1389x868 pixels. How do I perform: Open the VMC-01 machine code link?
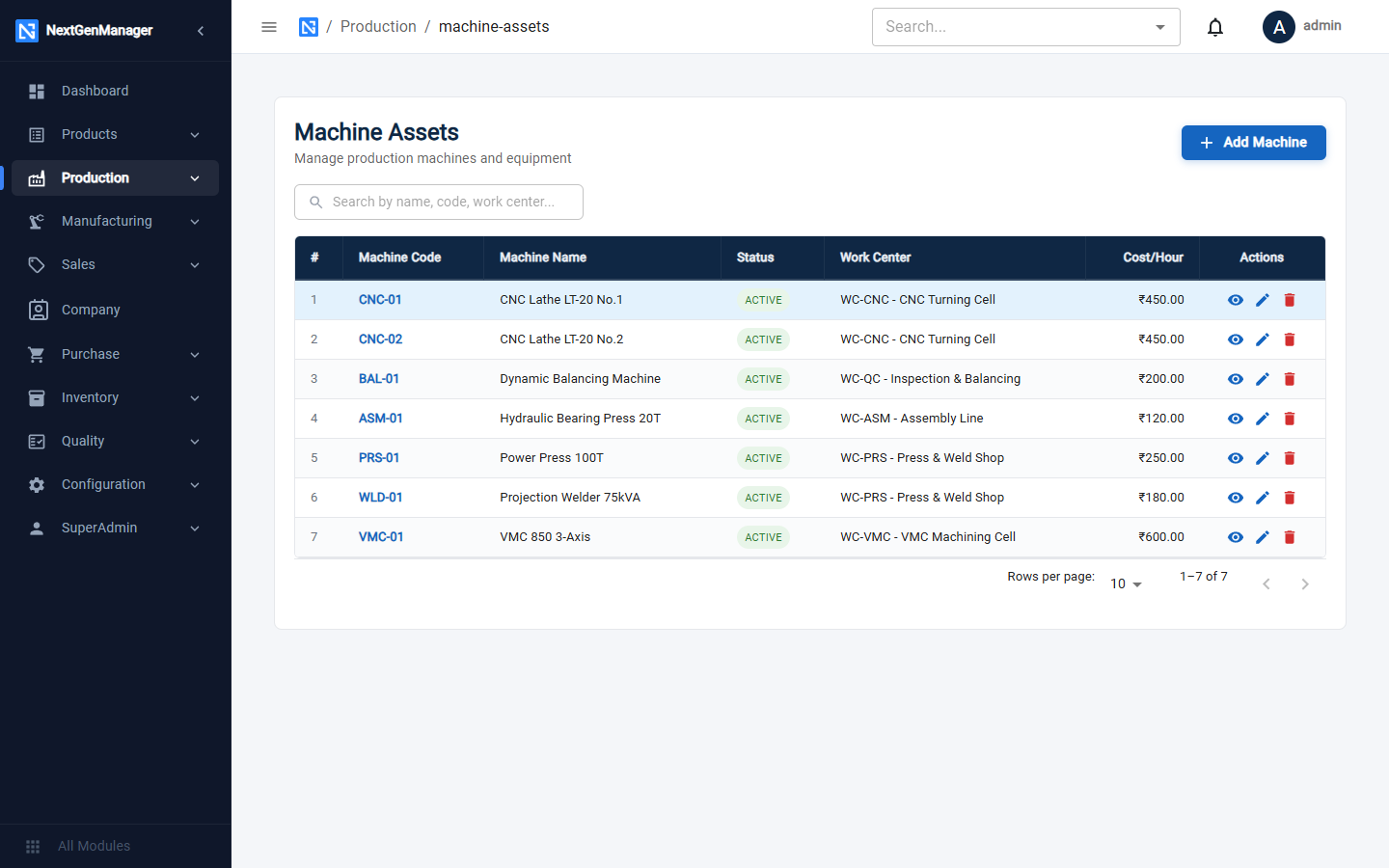tap(381, 537)
